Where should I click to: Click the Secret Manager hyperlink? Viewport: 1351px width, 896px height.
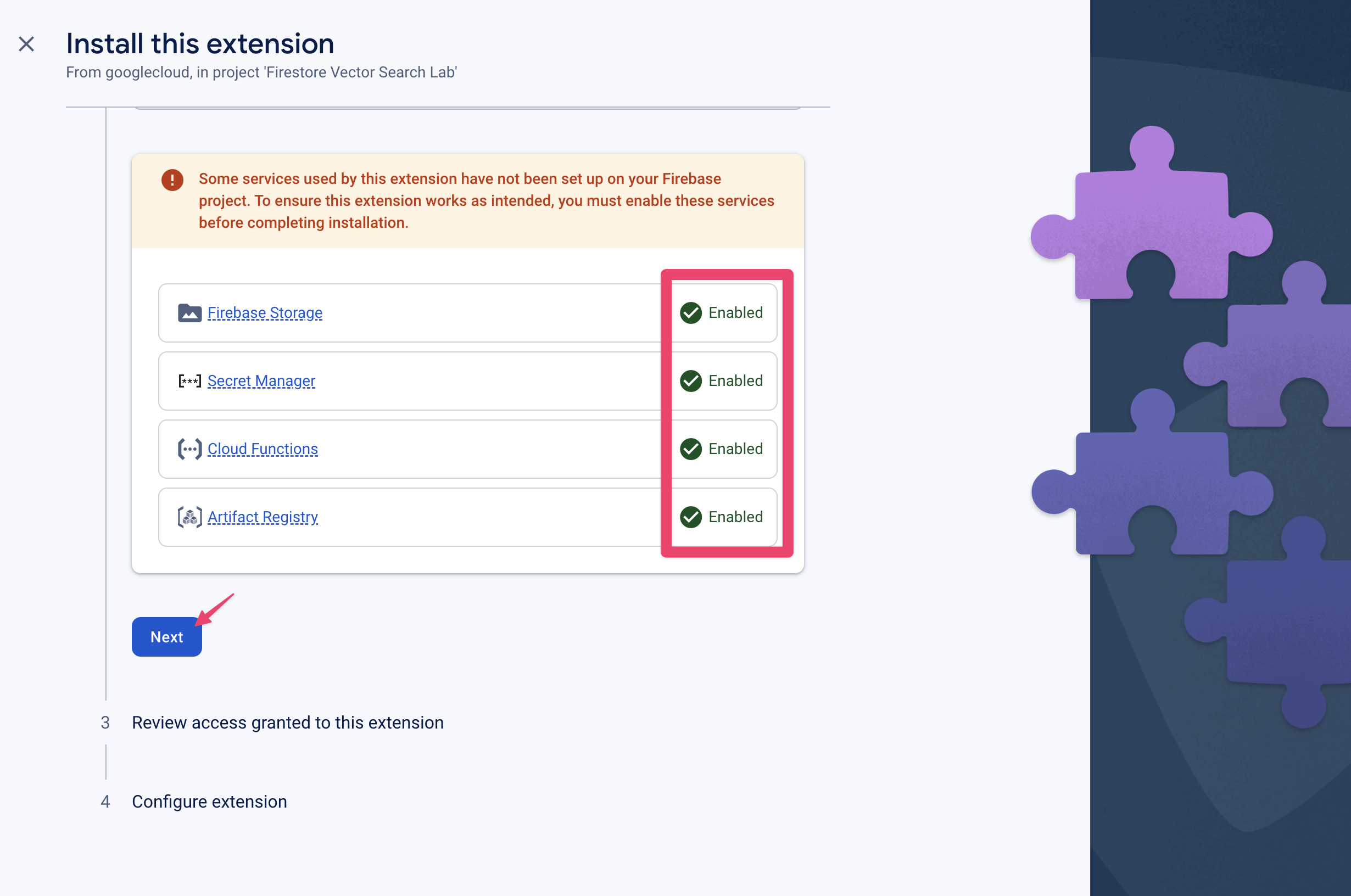(x=260, y=380)
